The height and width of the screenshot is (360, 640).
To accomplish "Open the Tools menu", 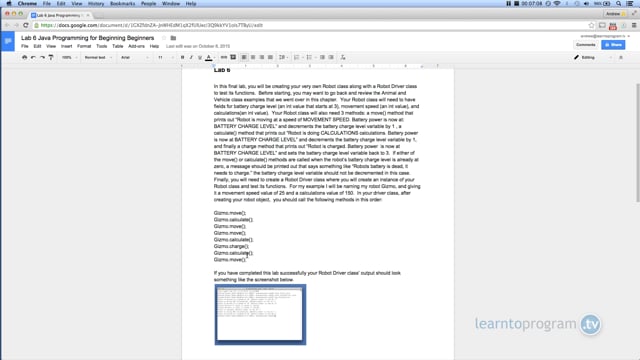I will (x=102, y=46).
